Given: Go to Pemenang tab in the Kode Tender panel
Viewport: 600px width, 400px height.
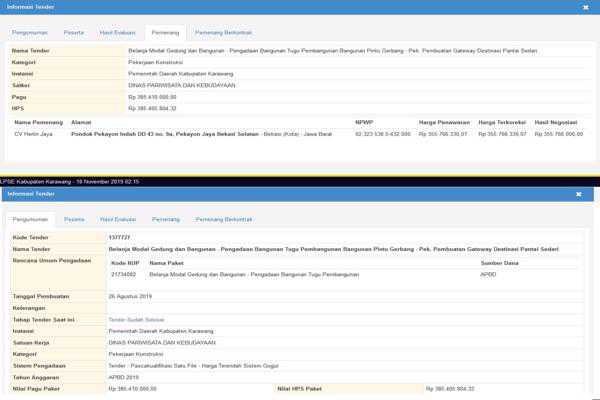Looking at the screenshot, I should (x=166, y=218).
